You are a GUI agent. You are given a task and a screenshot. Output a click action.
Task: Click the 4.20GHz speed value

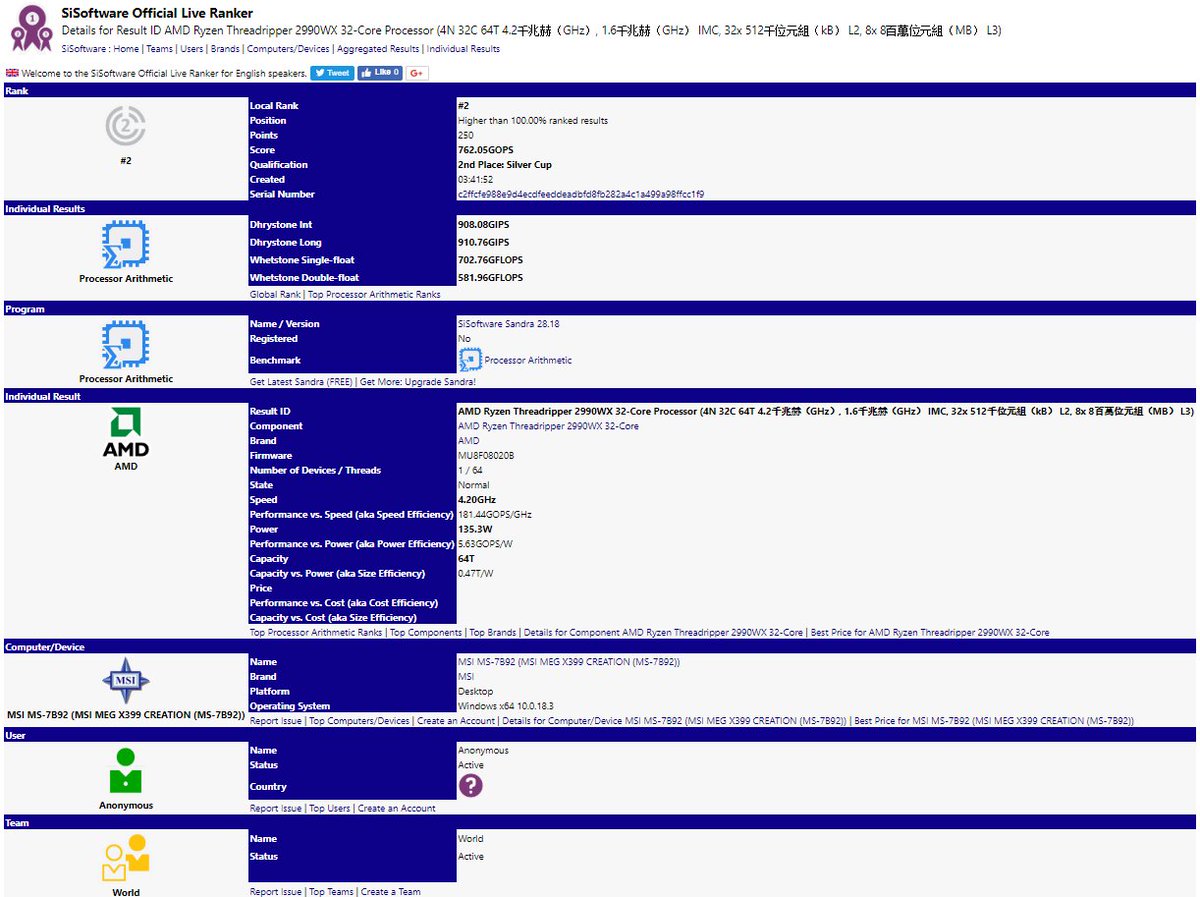[x=477, y=499]
